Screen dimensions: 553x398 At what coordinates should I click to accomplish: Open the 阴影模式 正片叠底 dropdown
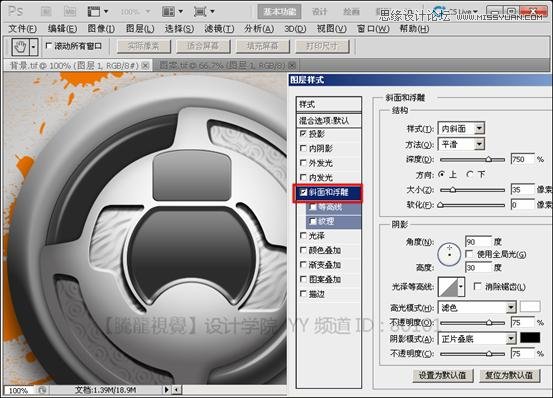477,339
